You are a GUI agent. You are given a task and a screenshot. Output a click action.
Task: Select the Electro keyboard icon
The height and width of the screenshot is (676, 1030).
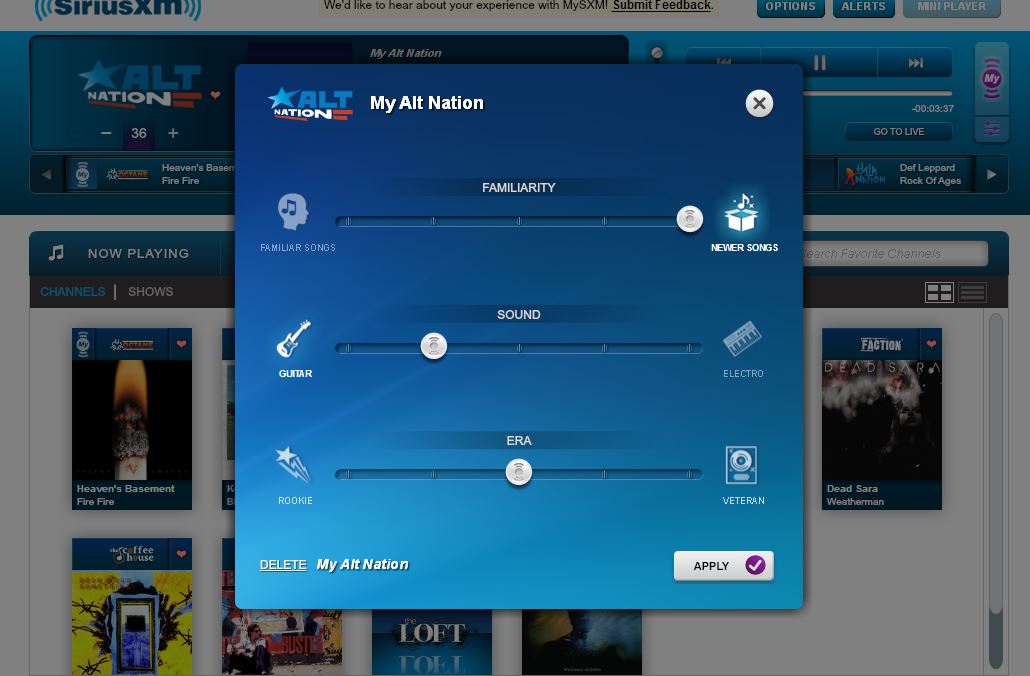pyautogui.click(x=742, y=340)
